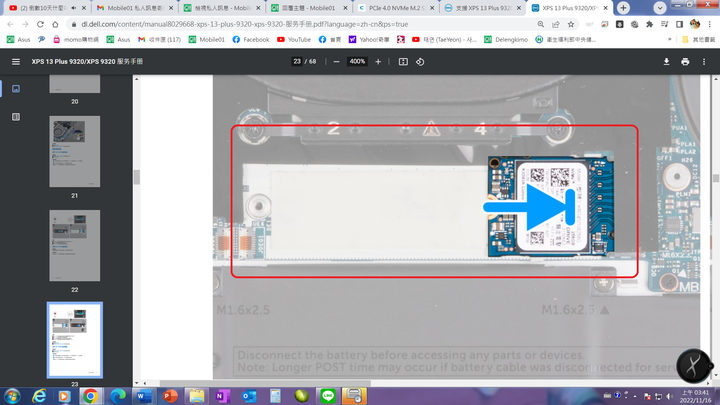Show hidden system tray icons
Image resolution: width=720 pixels, height=405 pixels.
(x=635, y=396)
